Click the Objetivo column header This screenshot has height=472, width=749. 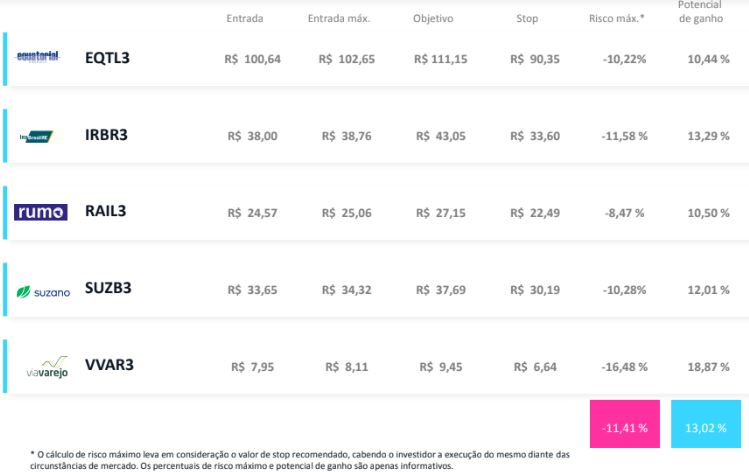433,19
